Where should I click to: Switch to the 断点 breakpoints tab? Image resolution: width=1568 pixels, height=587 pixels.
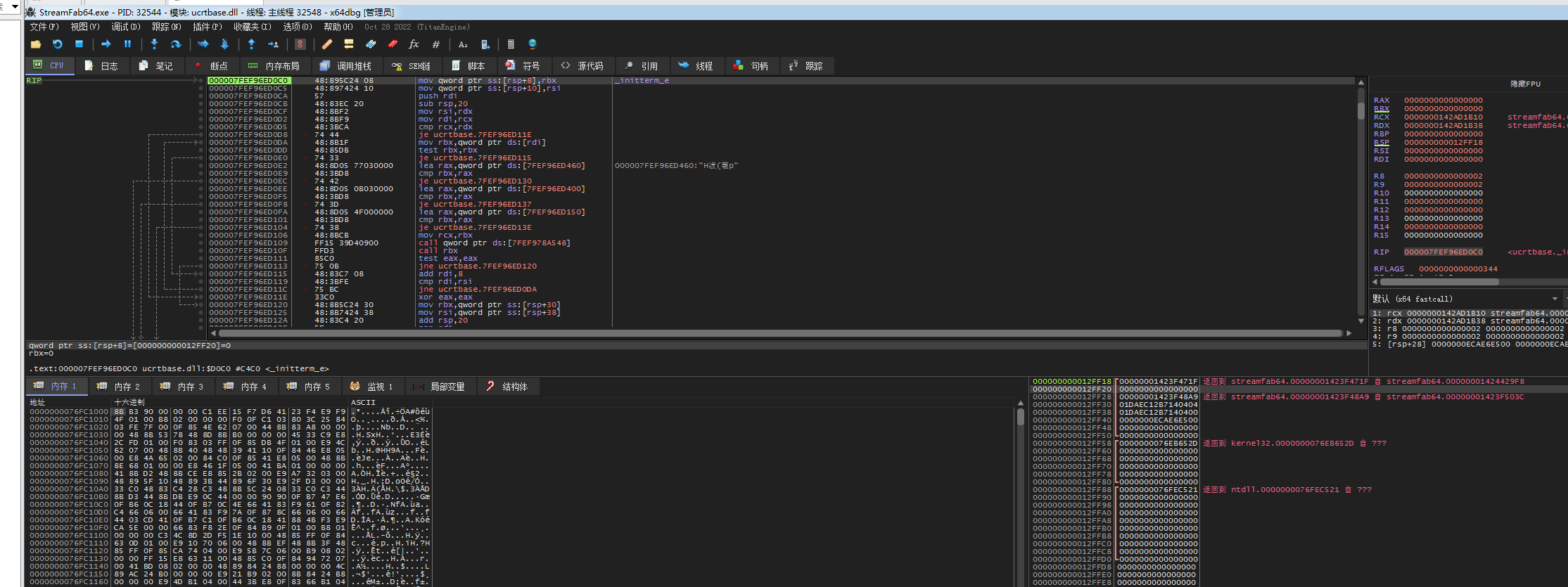click(211, 65)
